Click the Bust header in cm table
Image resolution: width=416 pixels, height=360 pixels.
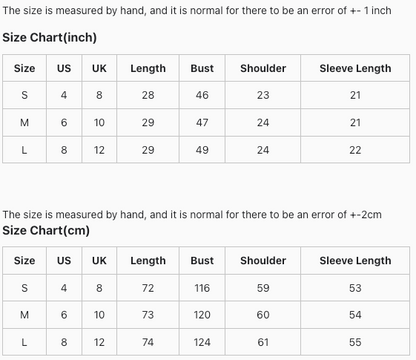pos(202,261)
